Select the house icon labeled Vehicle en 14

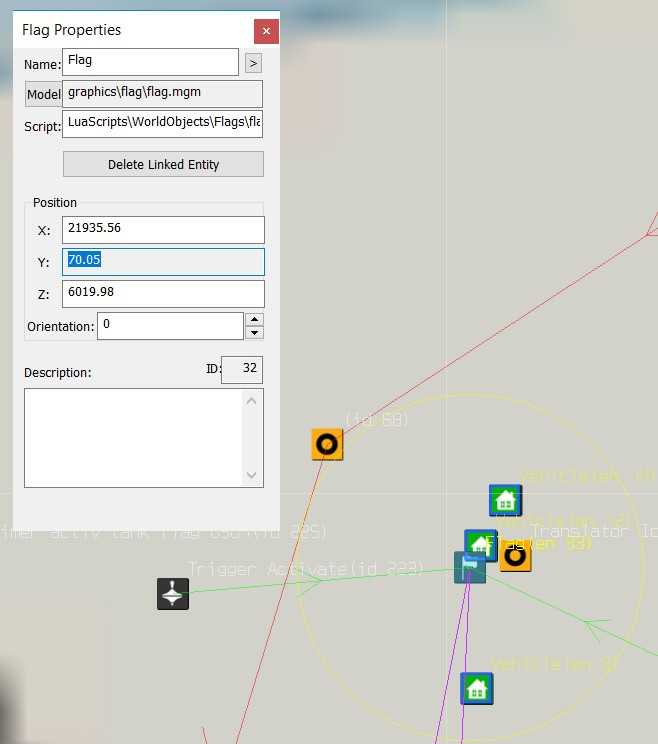tap(505, 500)
